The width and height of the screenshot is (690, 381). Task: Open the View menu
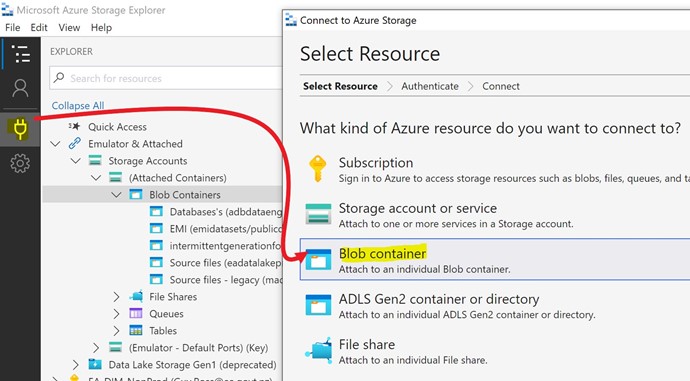69,28
